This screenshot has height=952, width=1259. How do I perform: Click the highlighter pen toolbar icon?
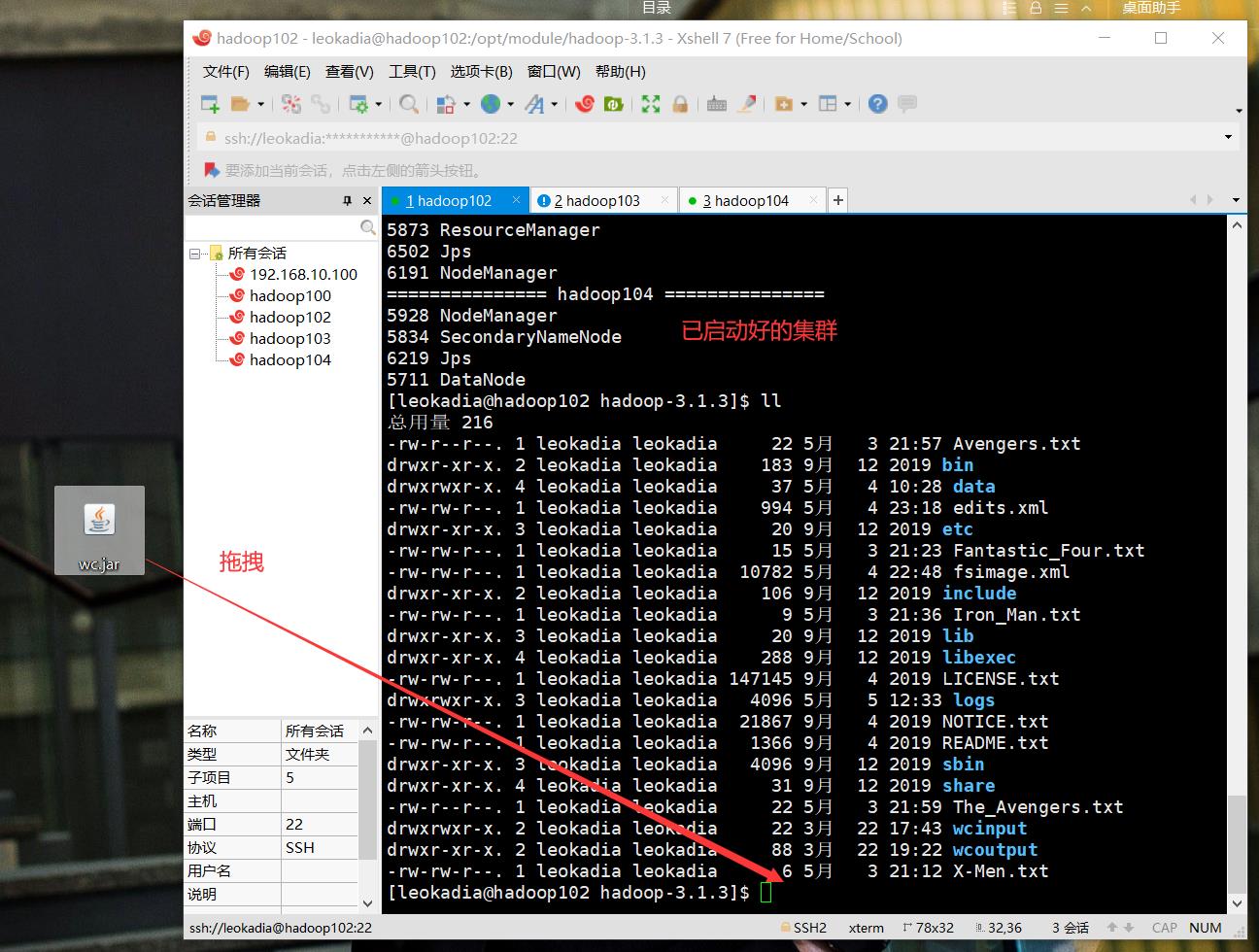(x=747, y=104)
